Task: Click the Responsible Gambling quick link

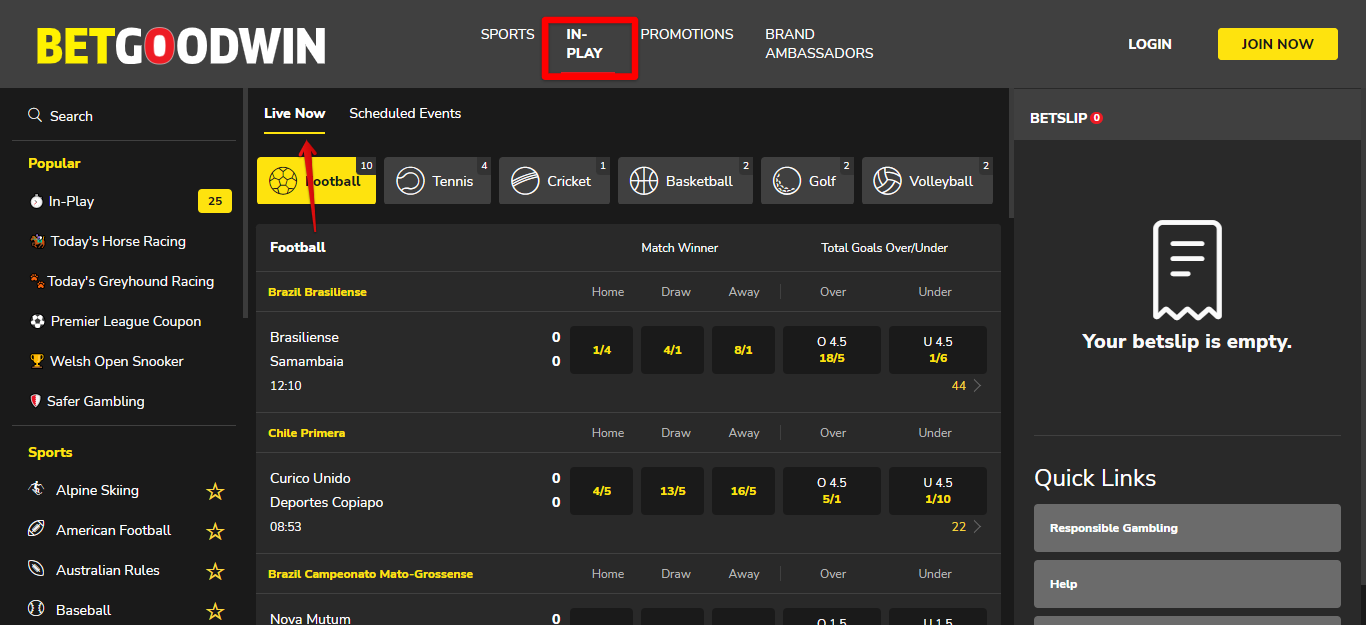Action: pos(1187,528)
